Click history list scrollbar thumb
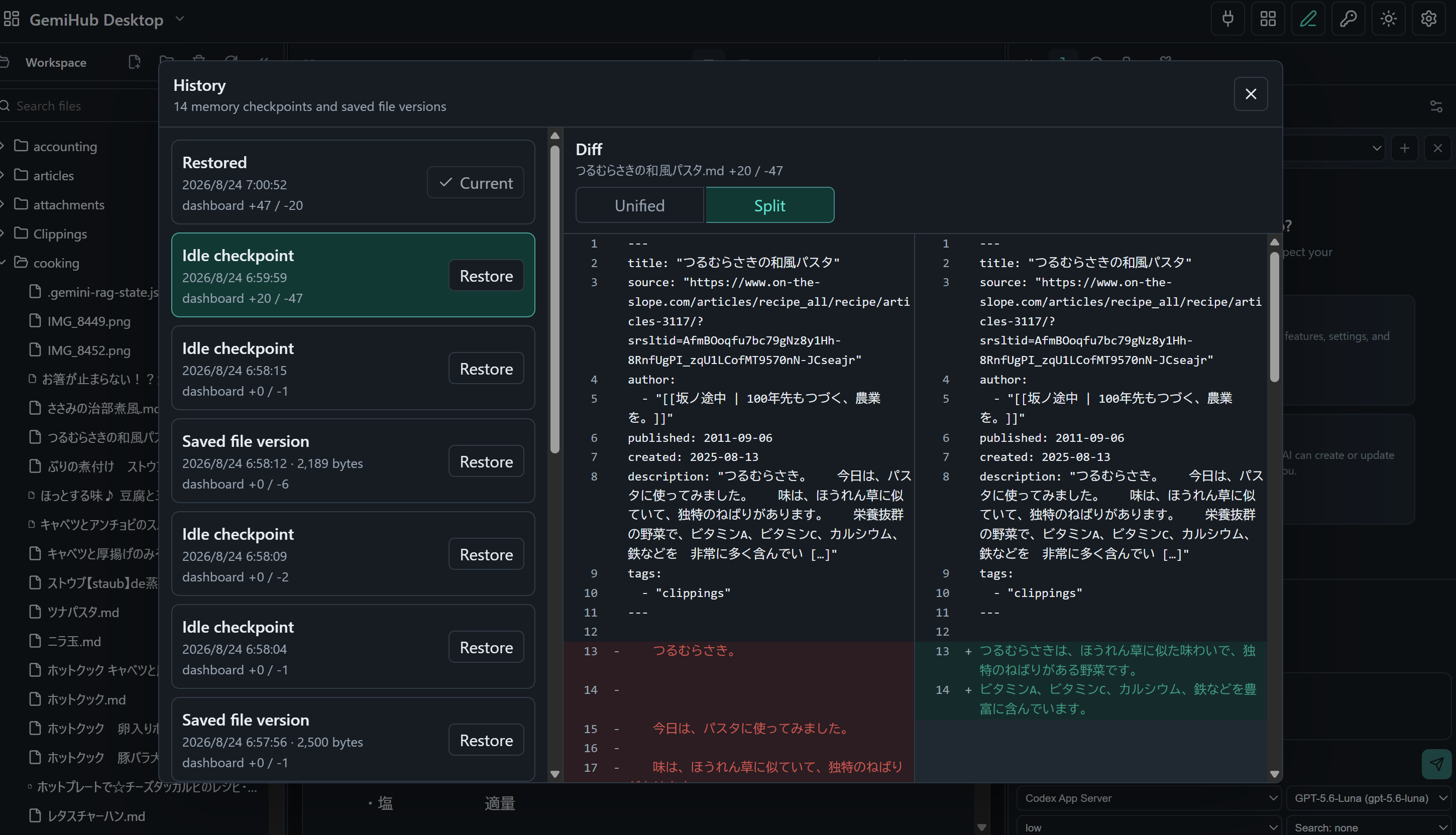This screenshot has height=835, width=1456. click(x=554, y=299)
